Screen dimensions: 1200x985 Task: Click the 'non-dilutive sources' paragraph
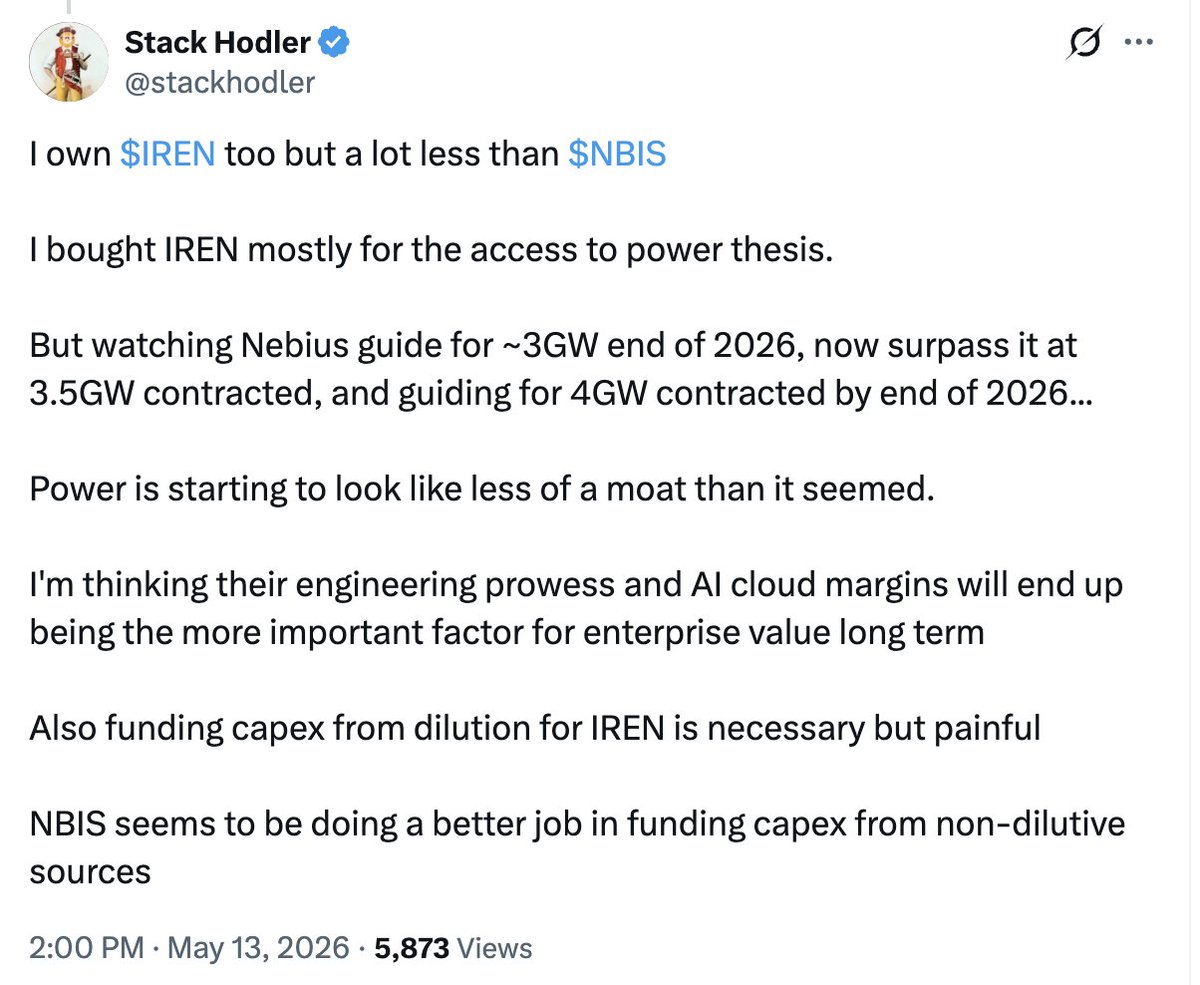[x=577, y=846]
